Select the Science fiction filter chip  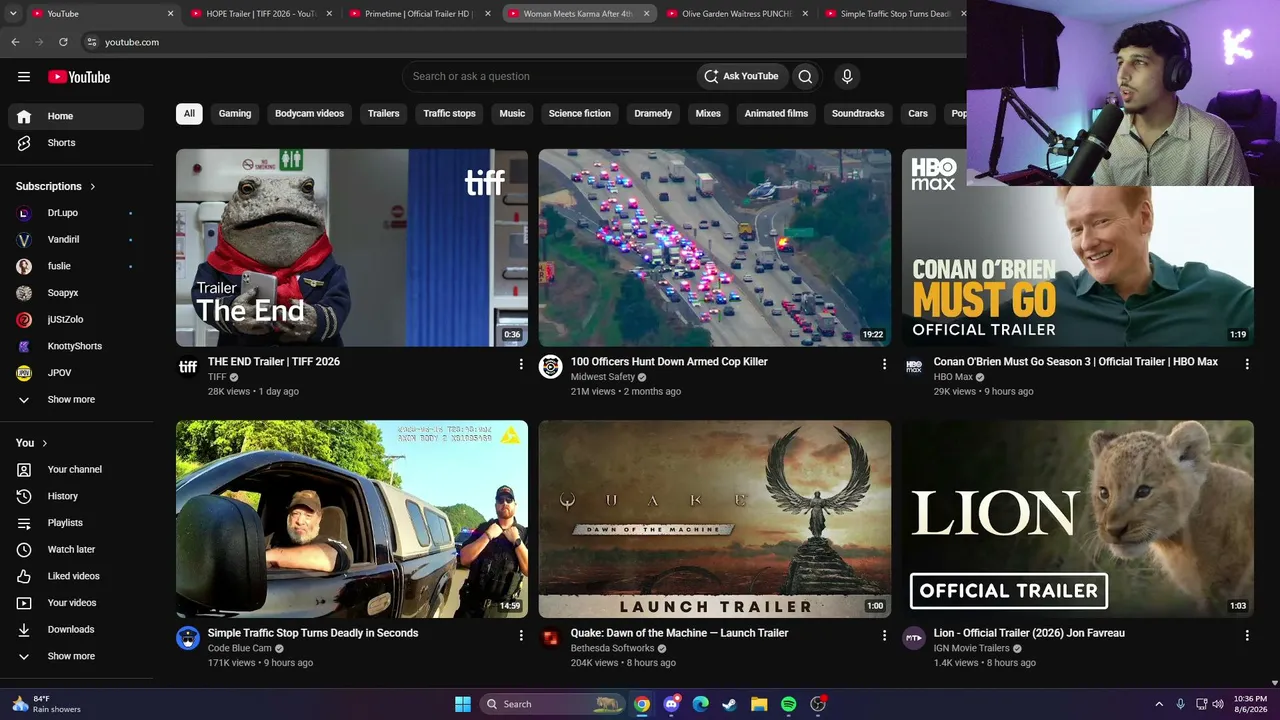click(579, 113)
